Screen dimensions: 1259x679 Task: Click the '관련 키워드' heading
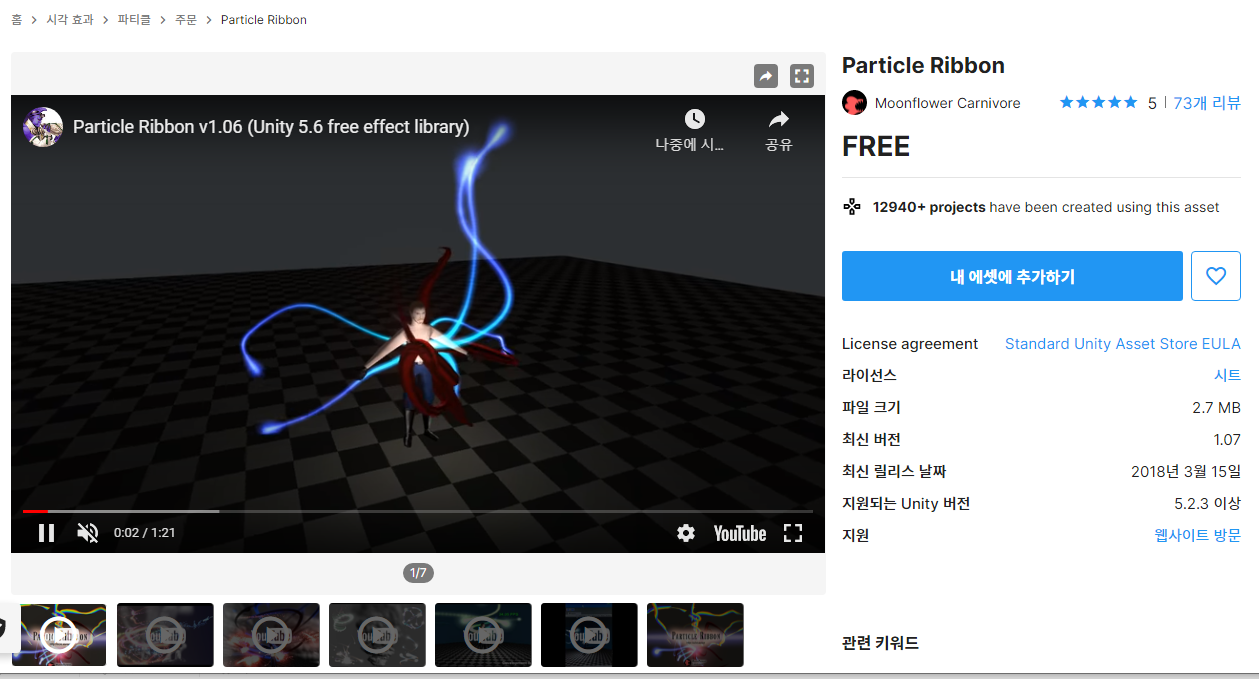coord(880,643)
